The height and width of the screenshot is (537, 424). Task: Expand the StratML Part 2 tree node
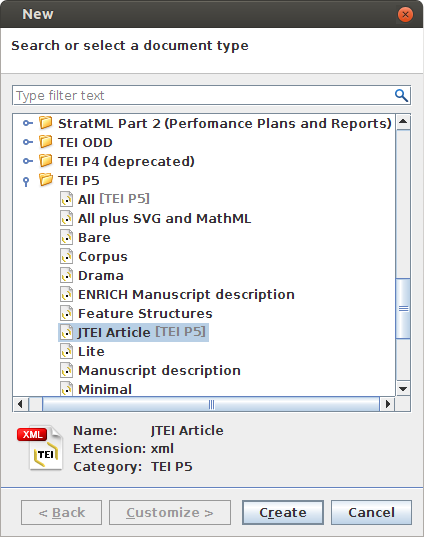pyautogui.click(x=28, y=123)
